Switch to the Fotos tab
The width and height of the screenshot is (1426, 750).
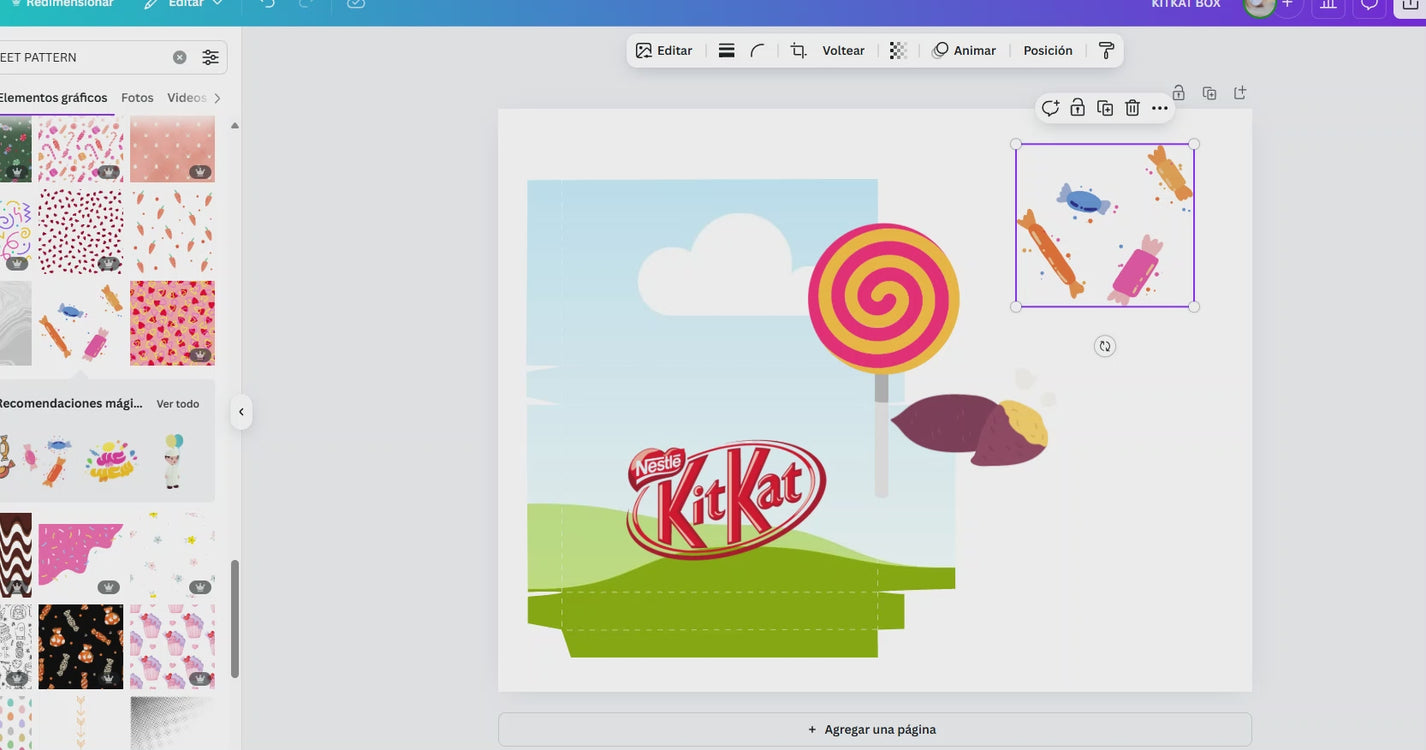[137, 95]
